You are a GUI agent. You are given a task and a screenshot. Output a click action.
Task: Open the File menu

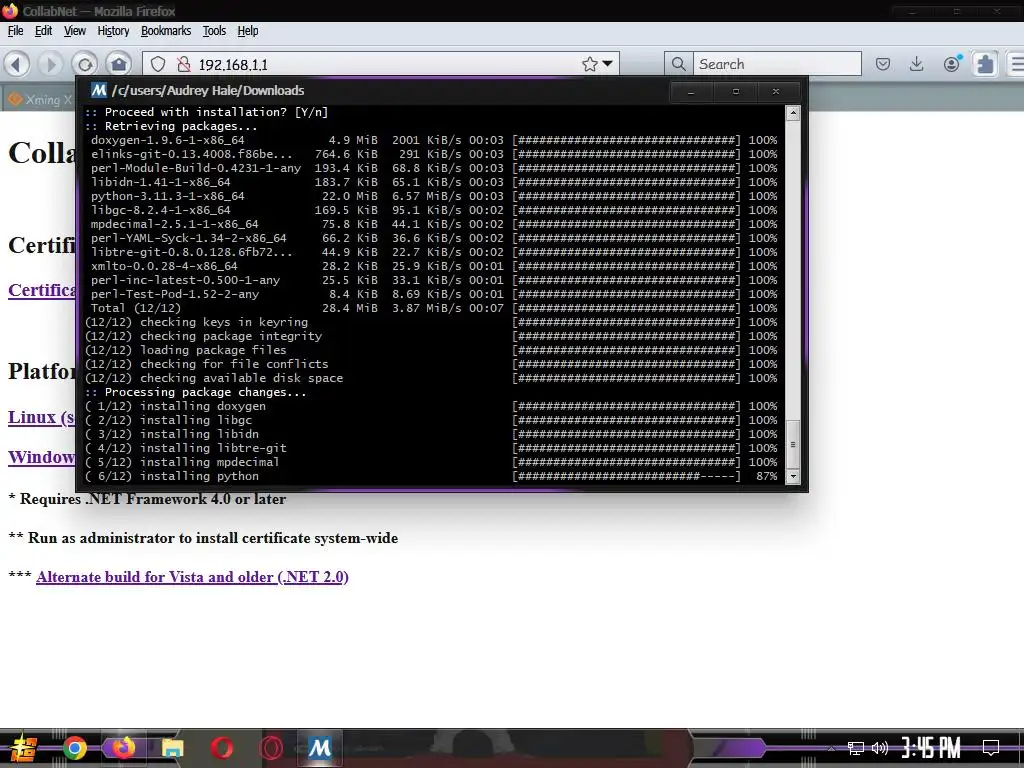click(x=15, y=31)
